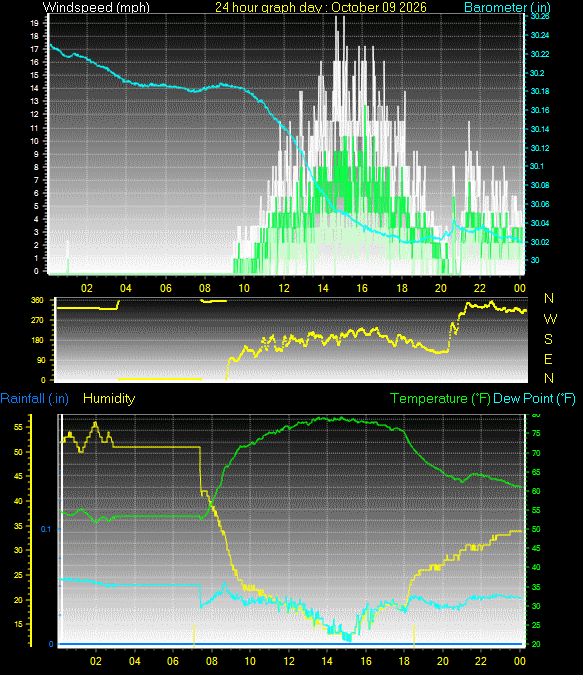Click the 24 hour graph day date title

tap(321, 7)
